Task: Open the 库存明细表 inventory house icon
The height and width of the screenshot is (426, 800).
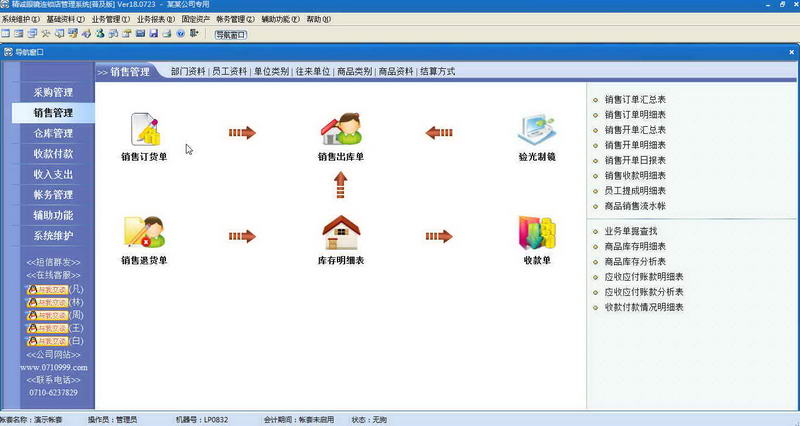Action: pyautogui.click(x=340, y=234)
